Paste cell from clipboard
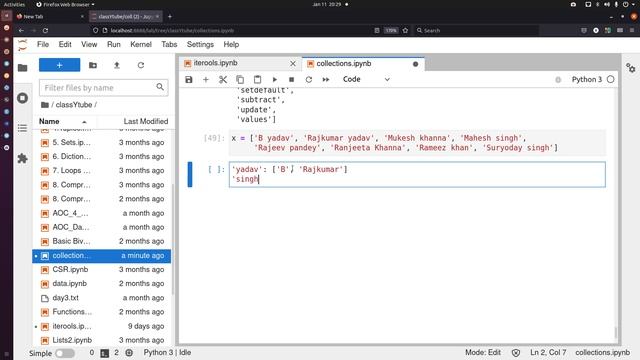This screenshot has height=360, width=640. [x=257, y=80]
